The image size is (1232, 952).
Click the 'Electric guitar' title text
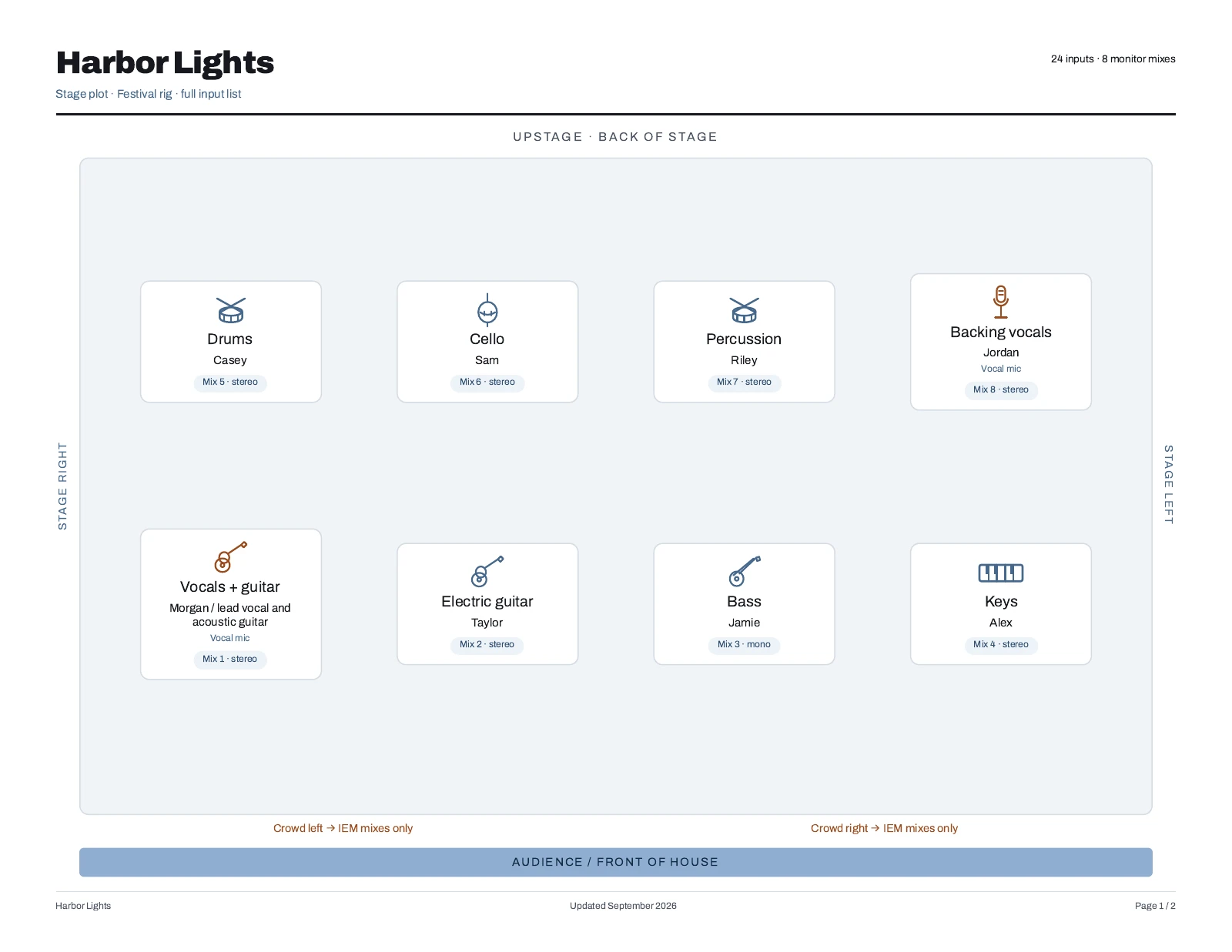[x=487, y=602]
